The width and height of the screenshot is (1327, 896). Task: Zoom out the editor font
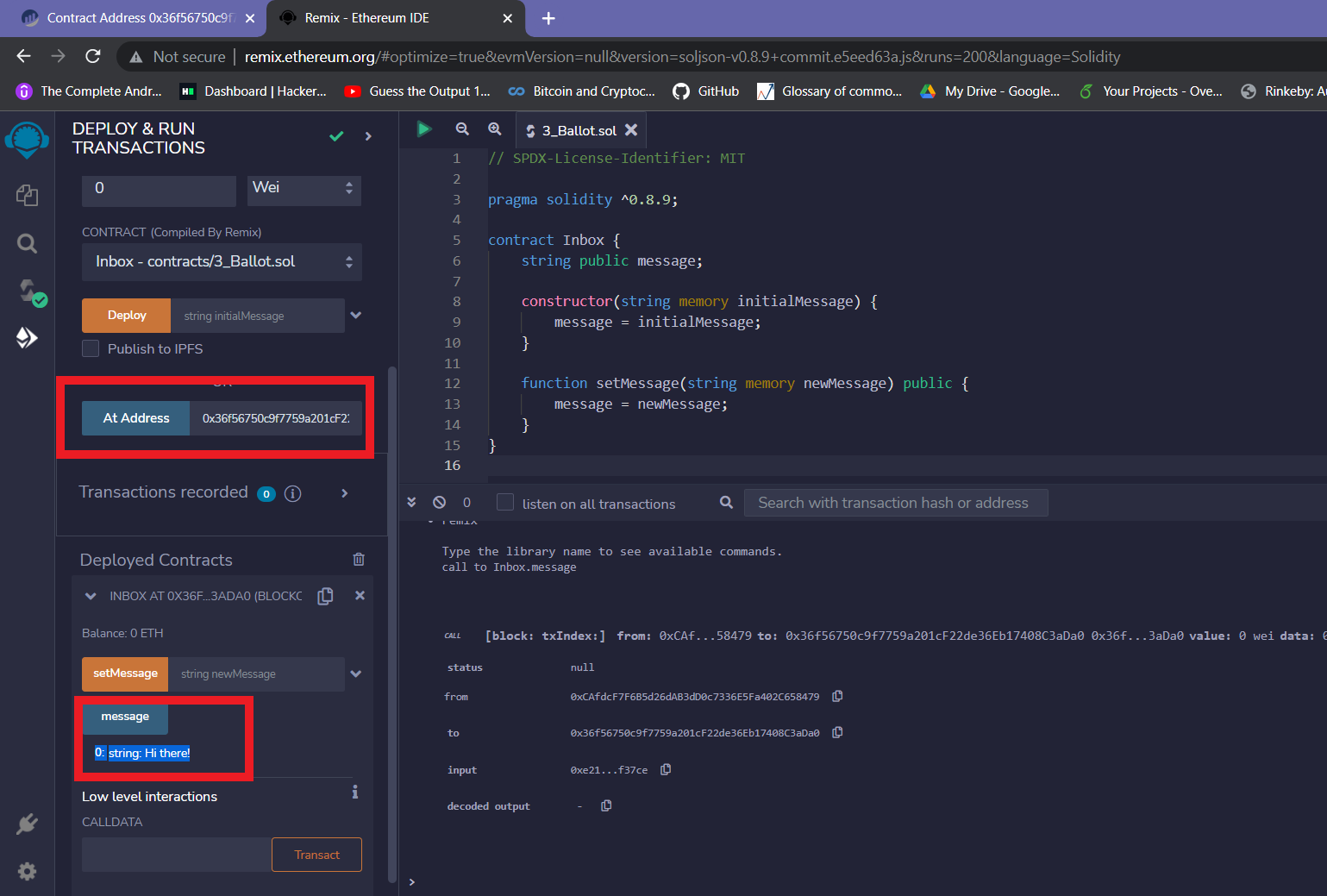click(462, 129)
